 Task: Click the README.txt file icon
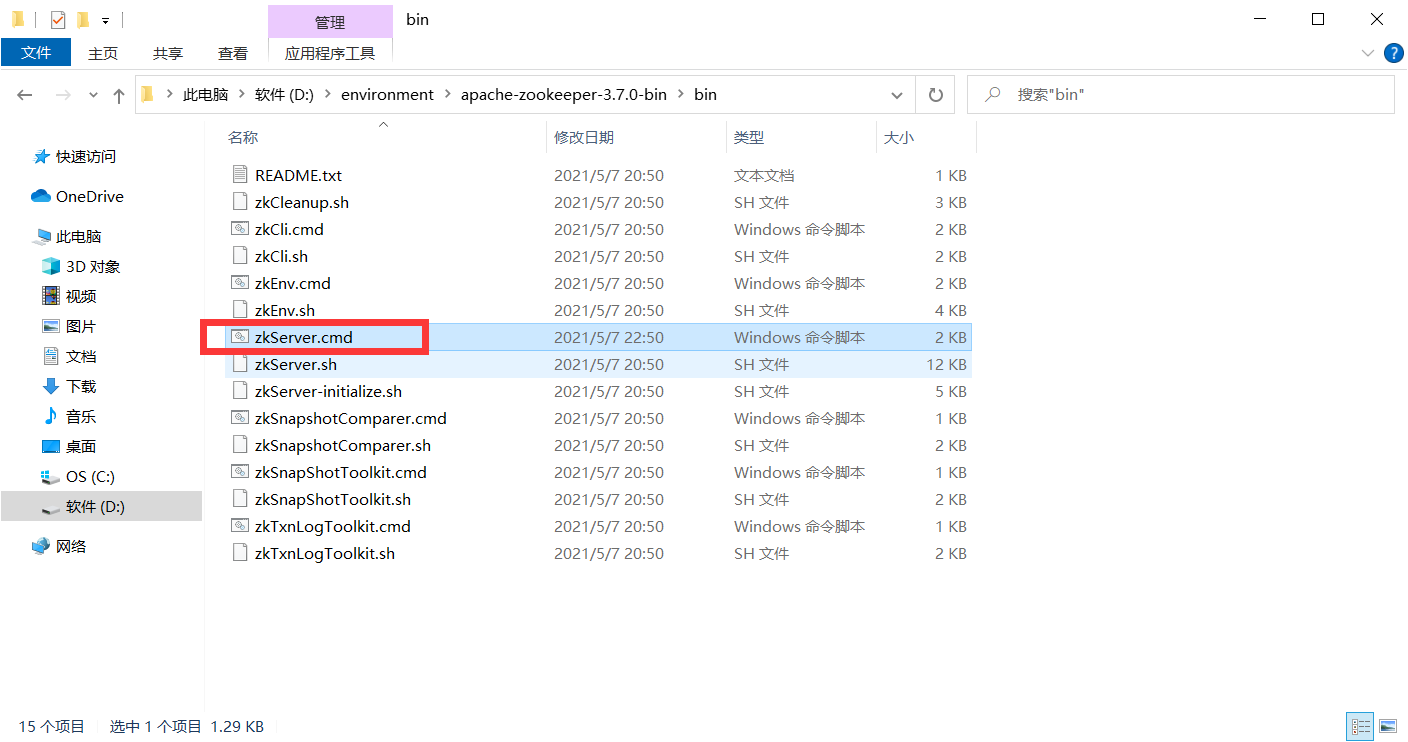pyautogui.click(x=239, y=175)
